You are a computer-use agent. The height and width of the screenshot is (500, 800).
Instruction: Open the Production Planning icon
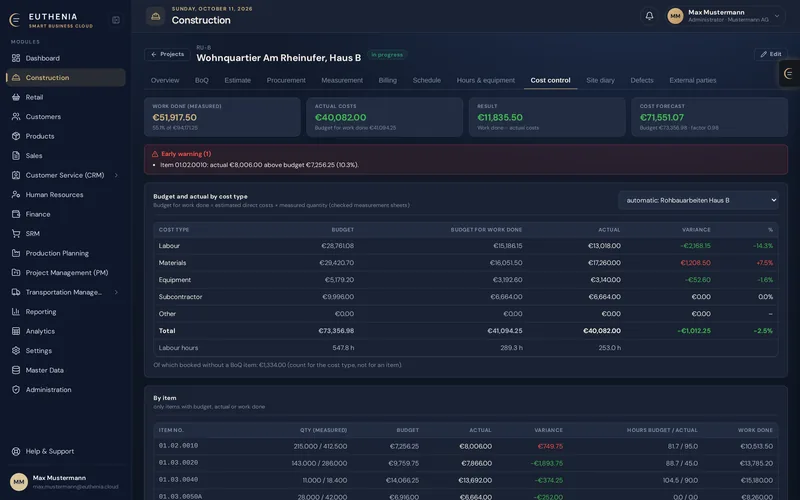[16, 253]
